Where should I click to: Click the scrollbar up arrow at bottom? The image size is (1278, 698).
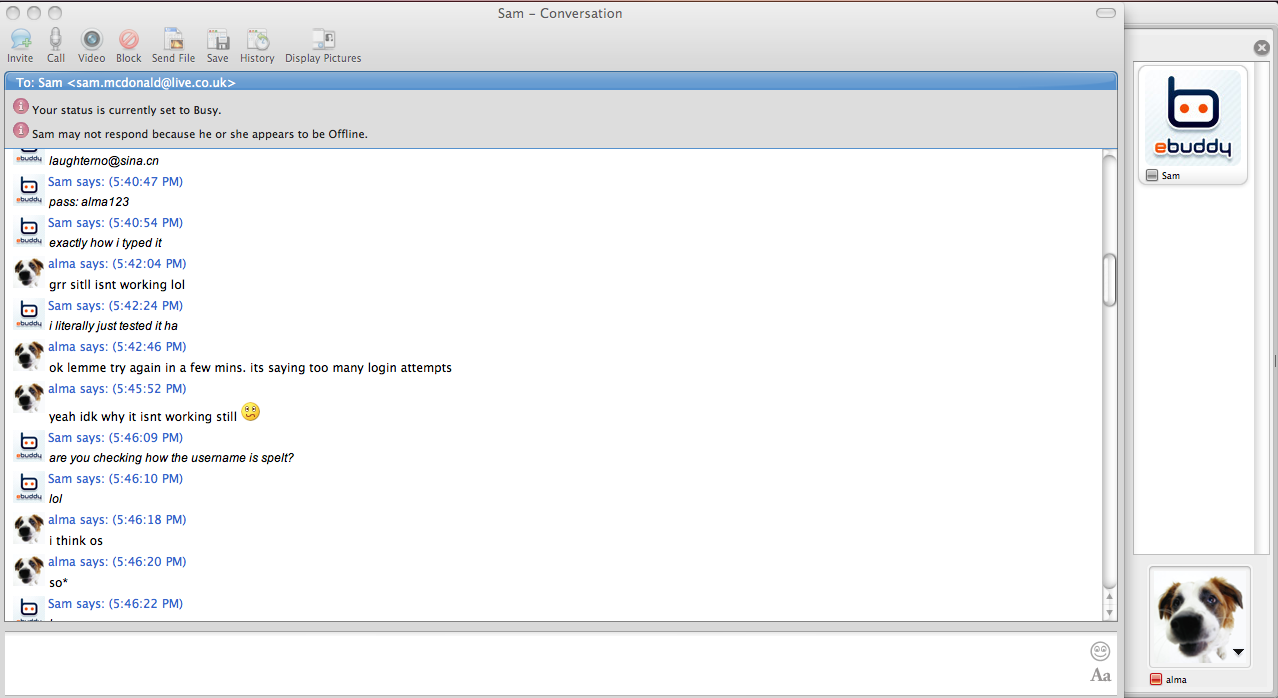pyautogui.click(x=1109, y=597)
